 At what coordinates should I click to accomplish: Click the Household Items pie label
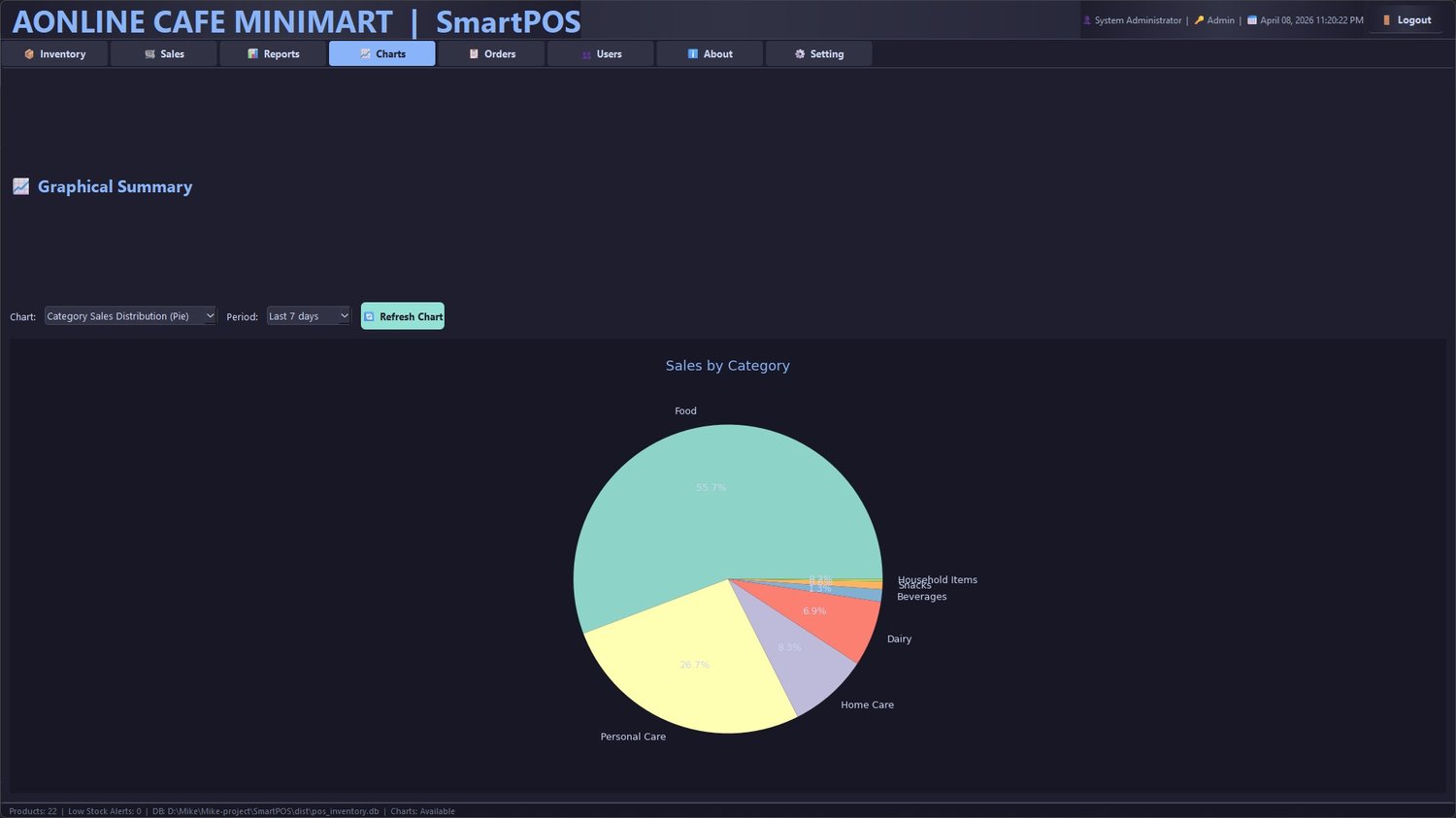[x=938, y=579]
